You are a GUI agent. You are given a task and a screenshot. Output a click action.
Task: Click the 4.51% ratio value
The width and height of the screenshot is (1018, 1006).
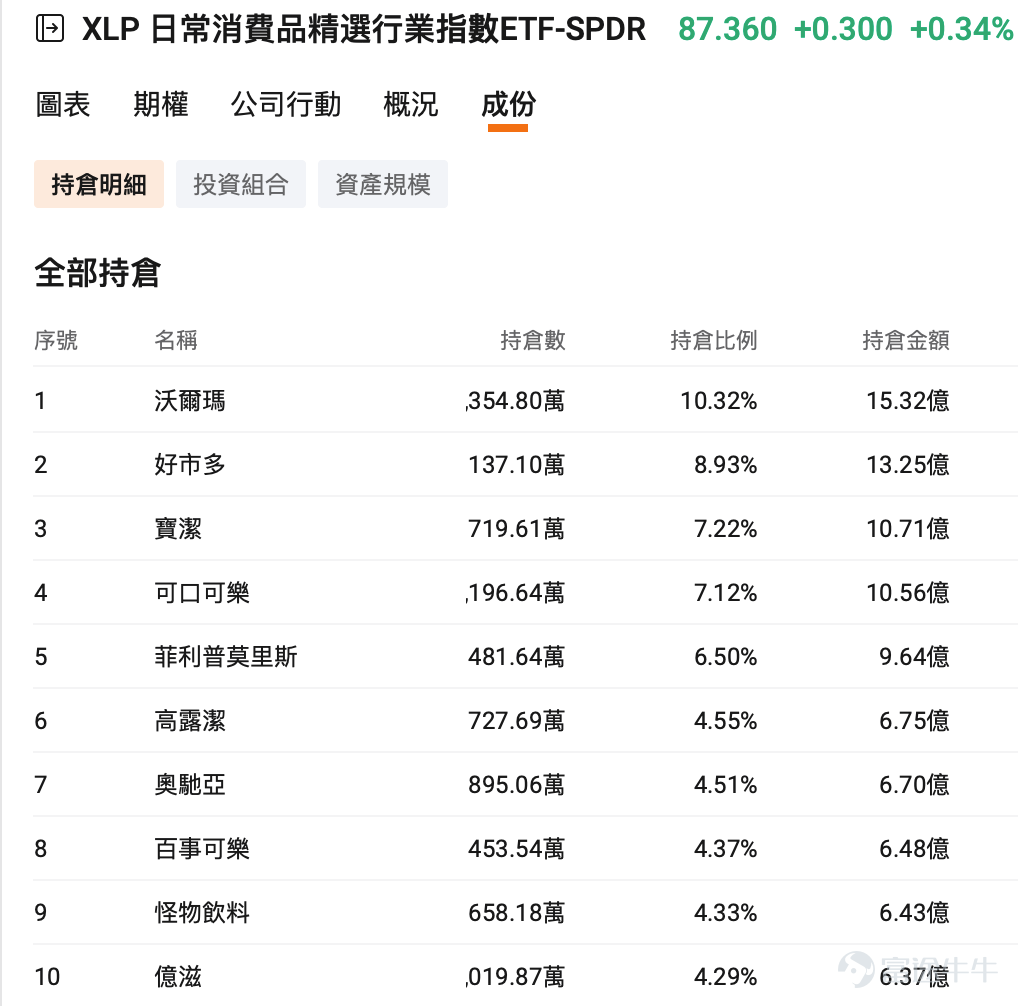pyautogui.click(x=726, y=785)
